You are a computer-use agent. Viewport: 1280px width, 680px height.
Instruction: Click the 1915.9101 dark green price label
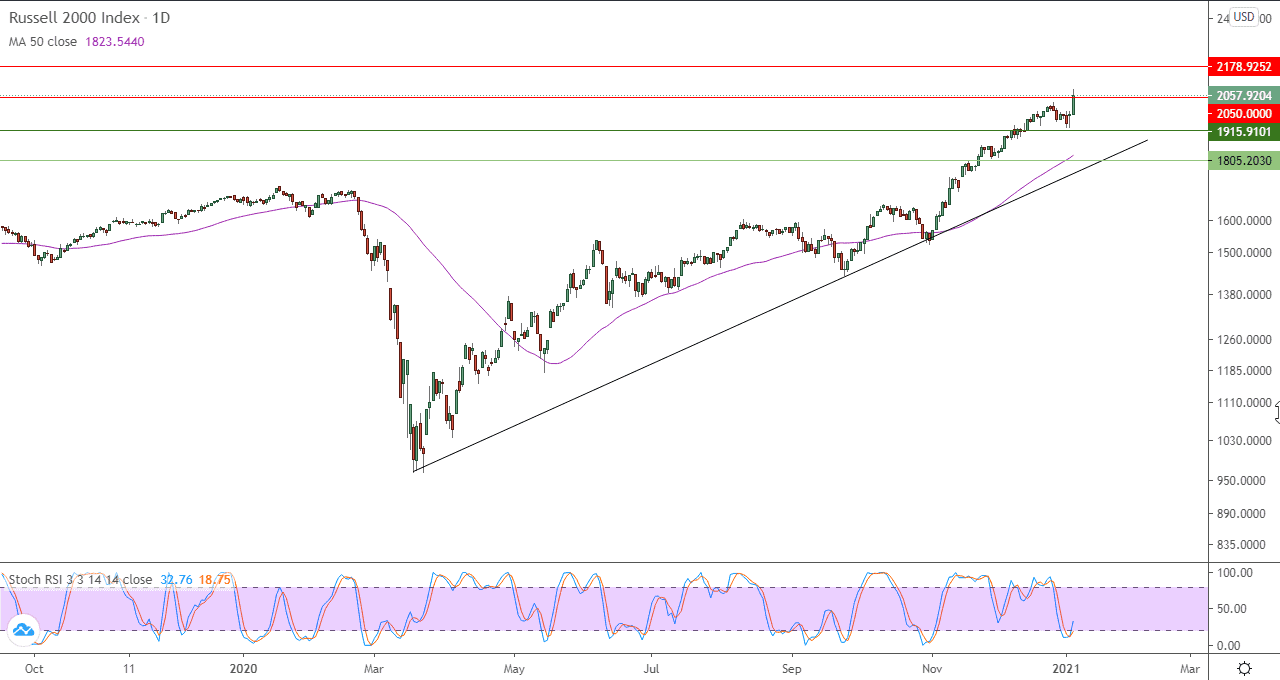point(1244,132)
